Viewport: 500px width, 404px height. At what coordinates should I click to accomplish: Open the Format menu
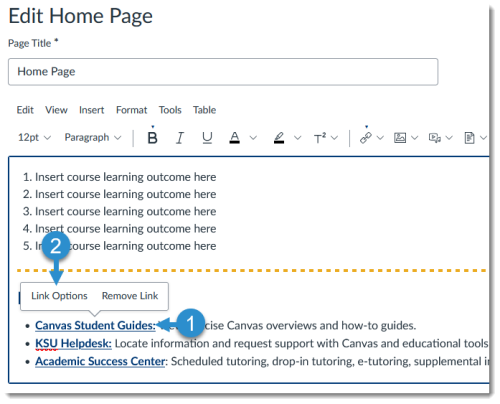[x=131, y=110]
